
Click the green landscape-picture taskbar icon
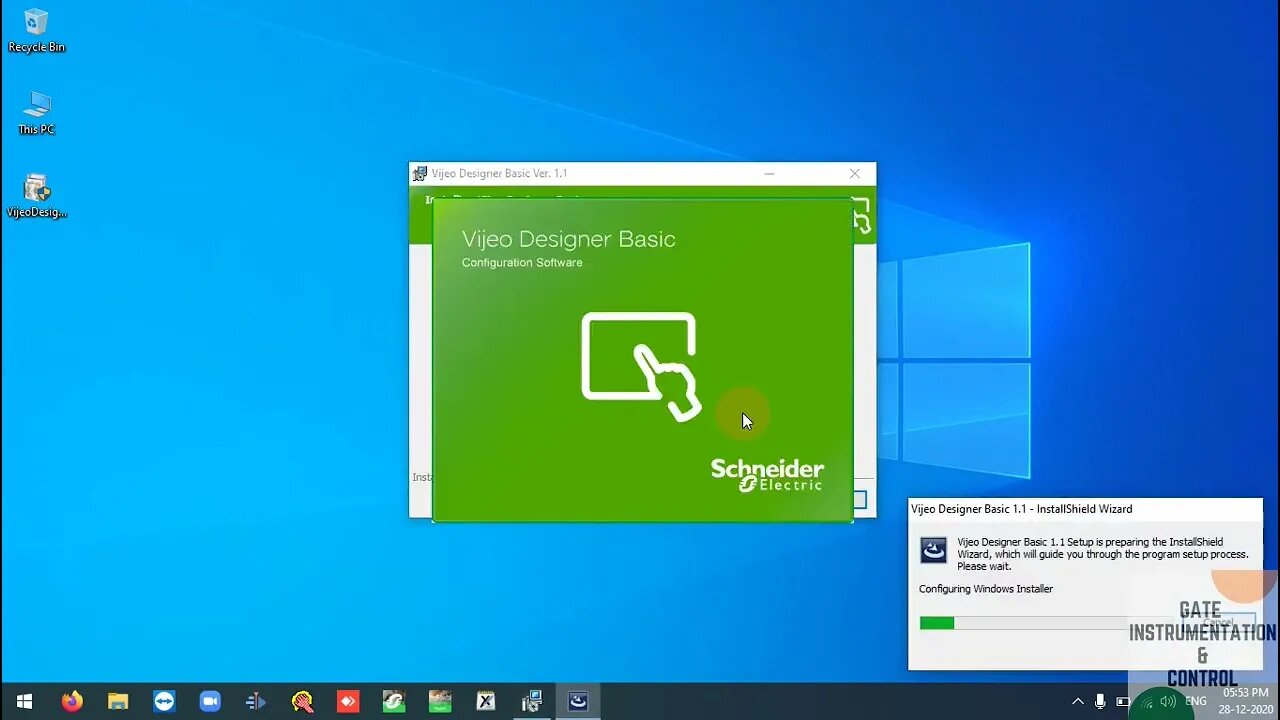(x=440, y=701)
